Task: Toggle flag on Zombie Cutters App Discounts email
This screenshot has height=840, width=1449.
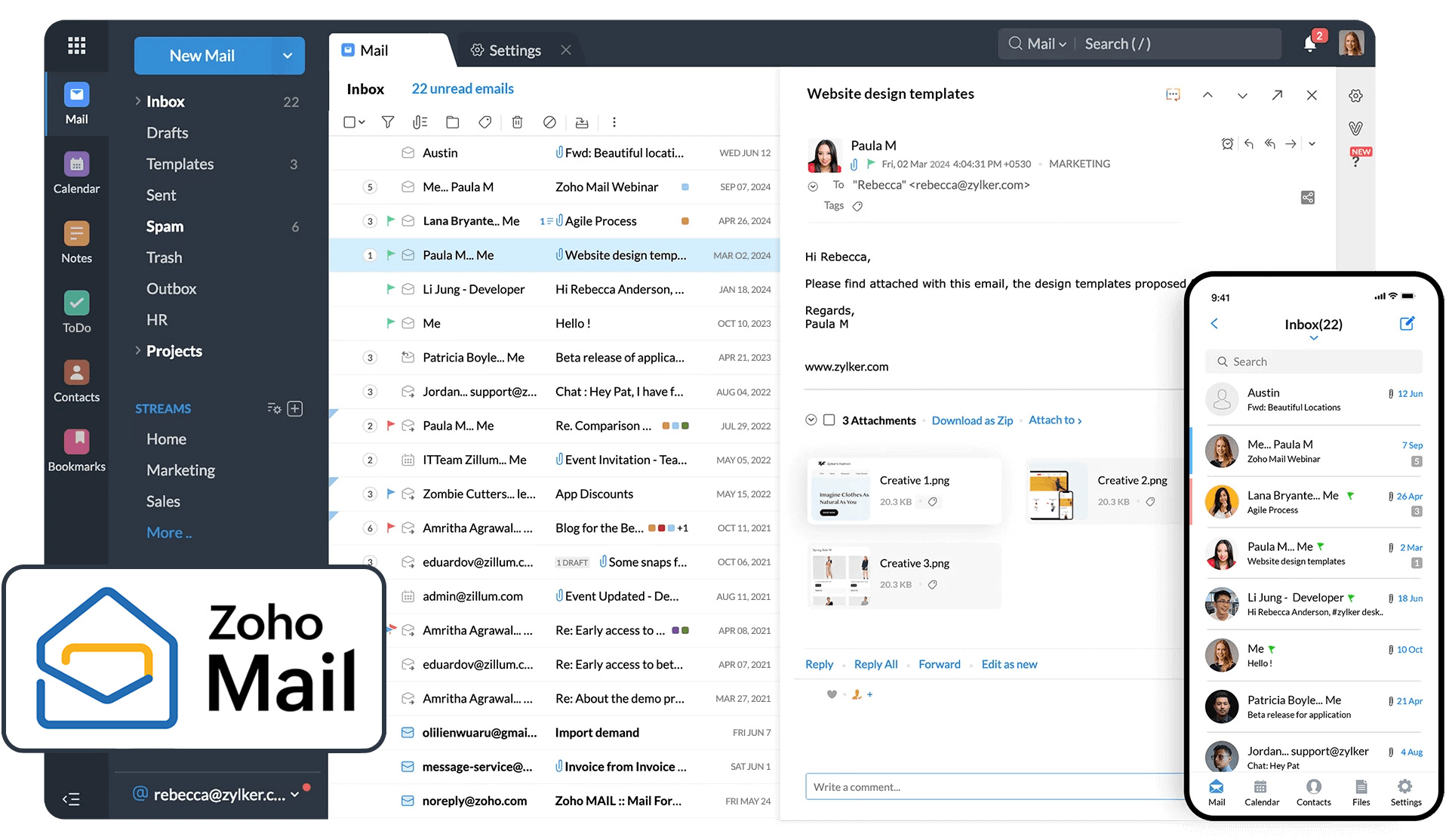Action: point(390,493)
